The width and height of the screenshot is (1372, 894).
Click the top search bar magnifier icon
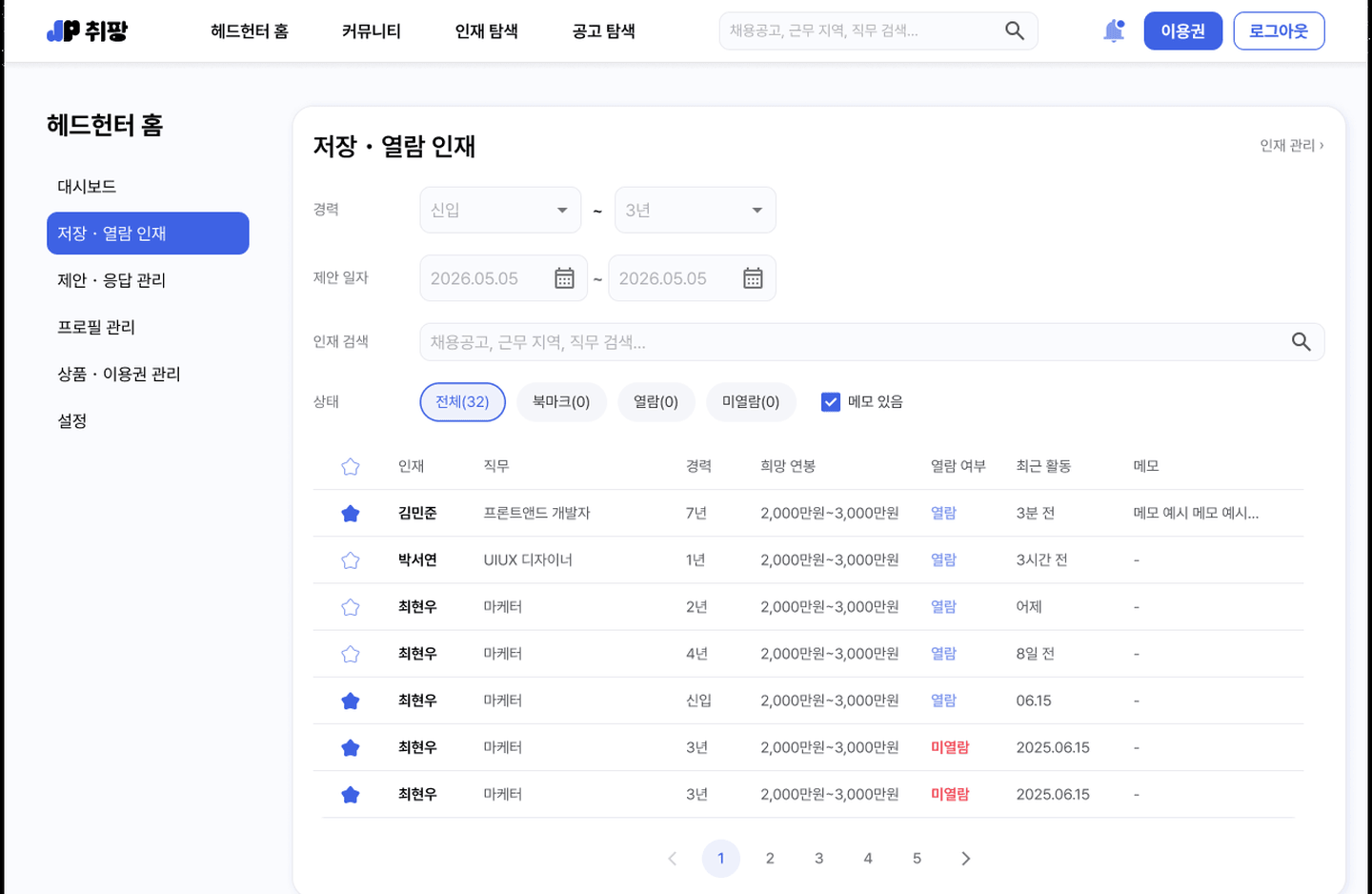[x=1015, y=31]
